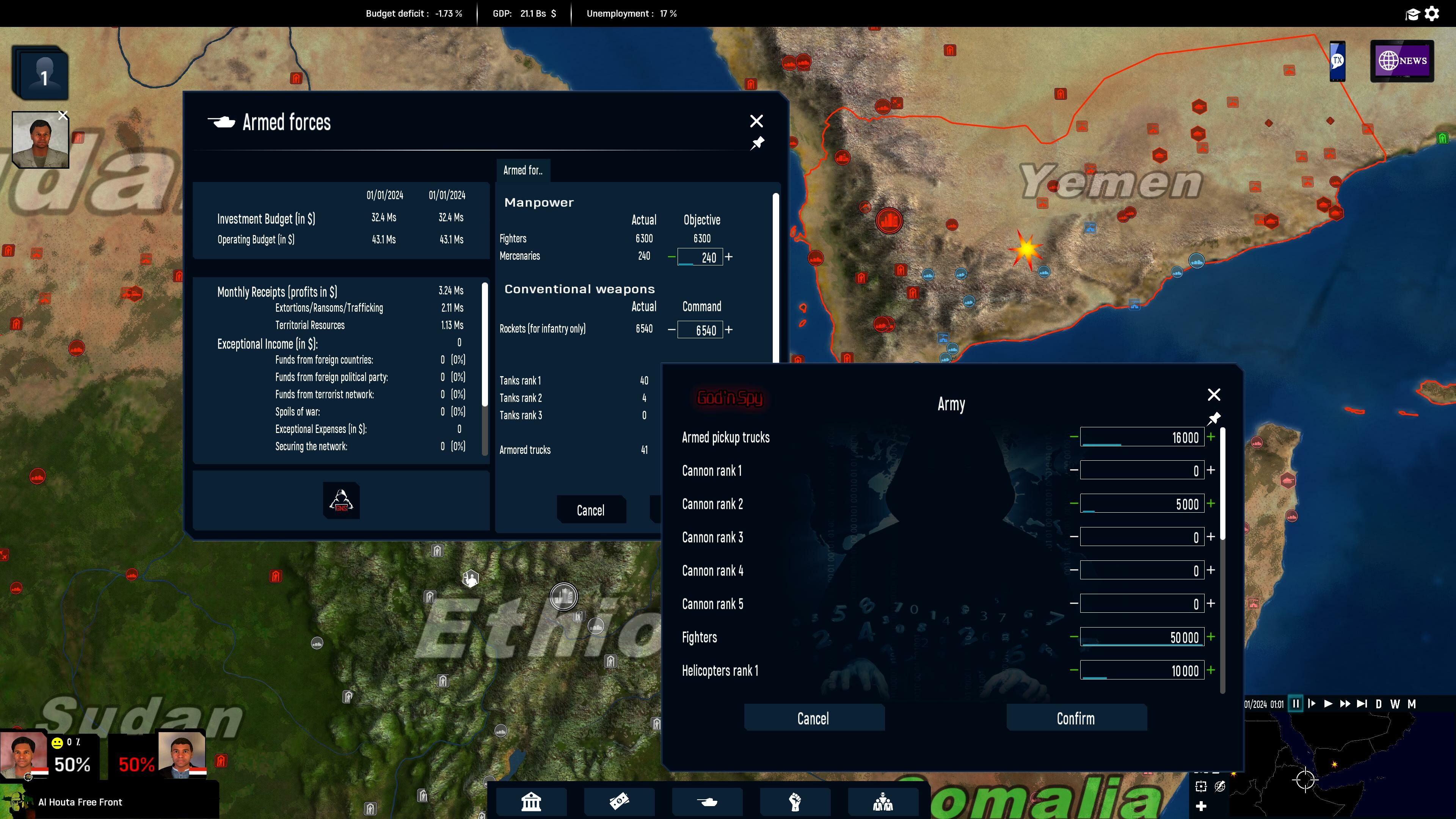The height and width of the screenshot is (819, 1456).
Task: Increase Mercenaries using the plus stepper
Action: point(729,257)
